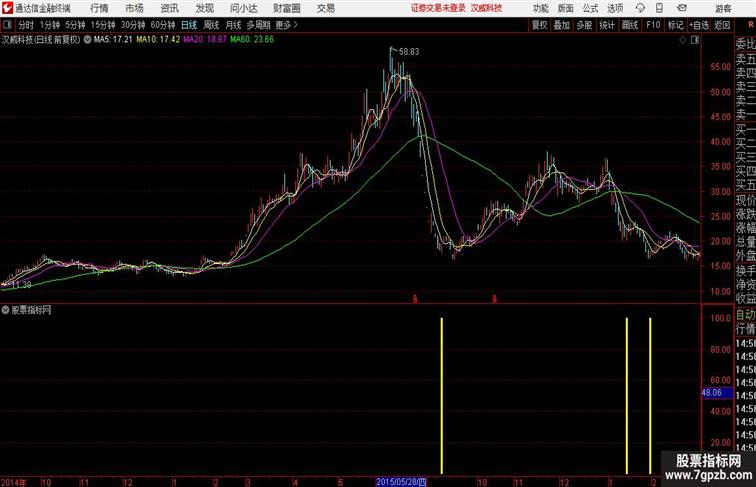Viewport: 756px width, 487px height.
Task: Expand the MA indicator settings circle icon
Action: pyautogui.click(x=87, y=40)
